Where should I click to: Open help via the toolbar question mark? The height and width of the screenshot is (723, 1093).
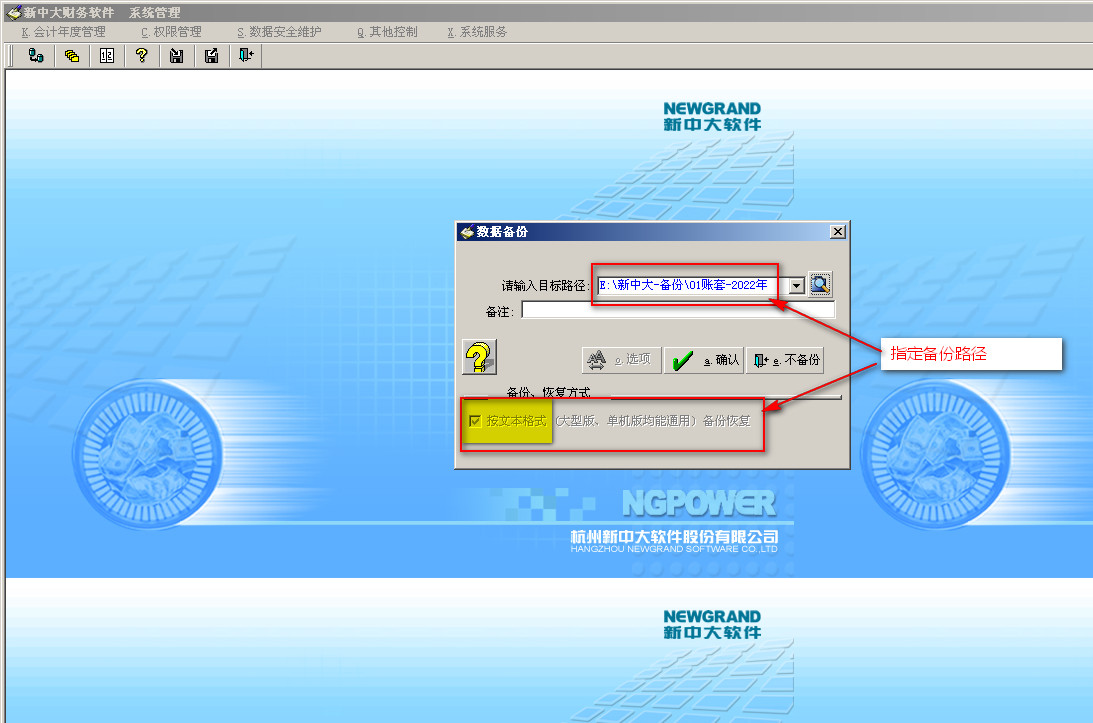click(x=141, y=56)
